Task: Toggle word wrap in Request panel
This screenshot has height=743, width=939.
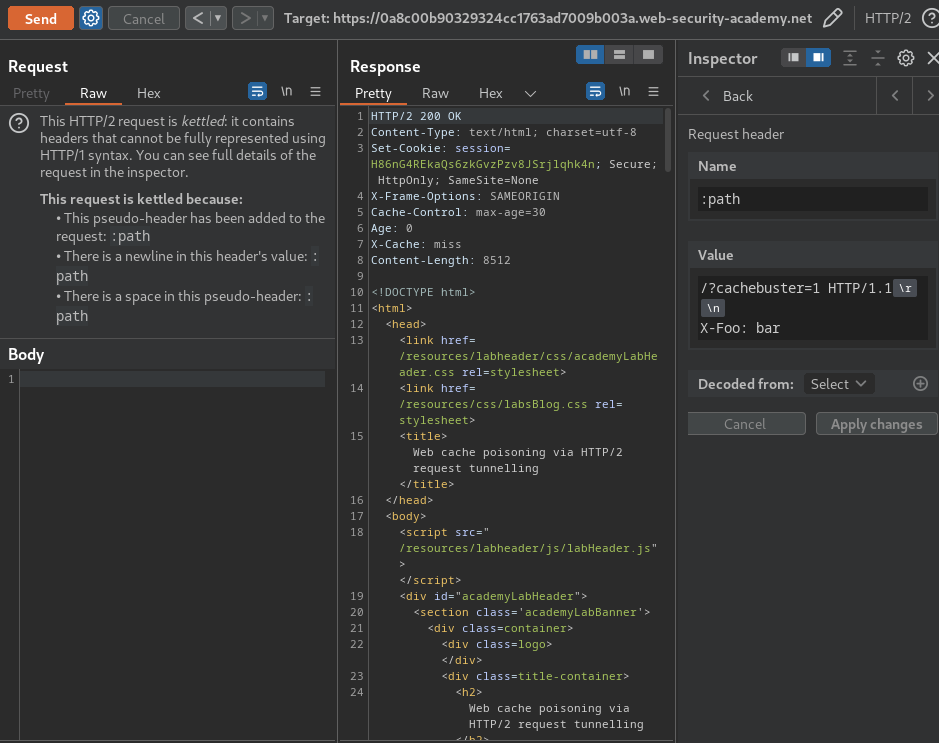Action: coord(258,92)
